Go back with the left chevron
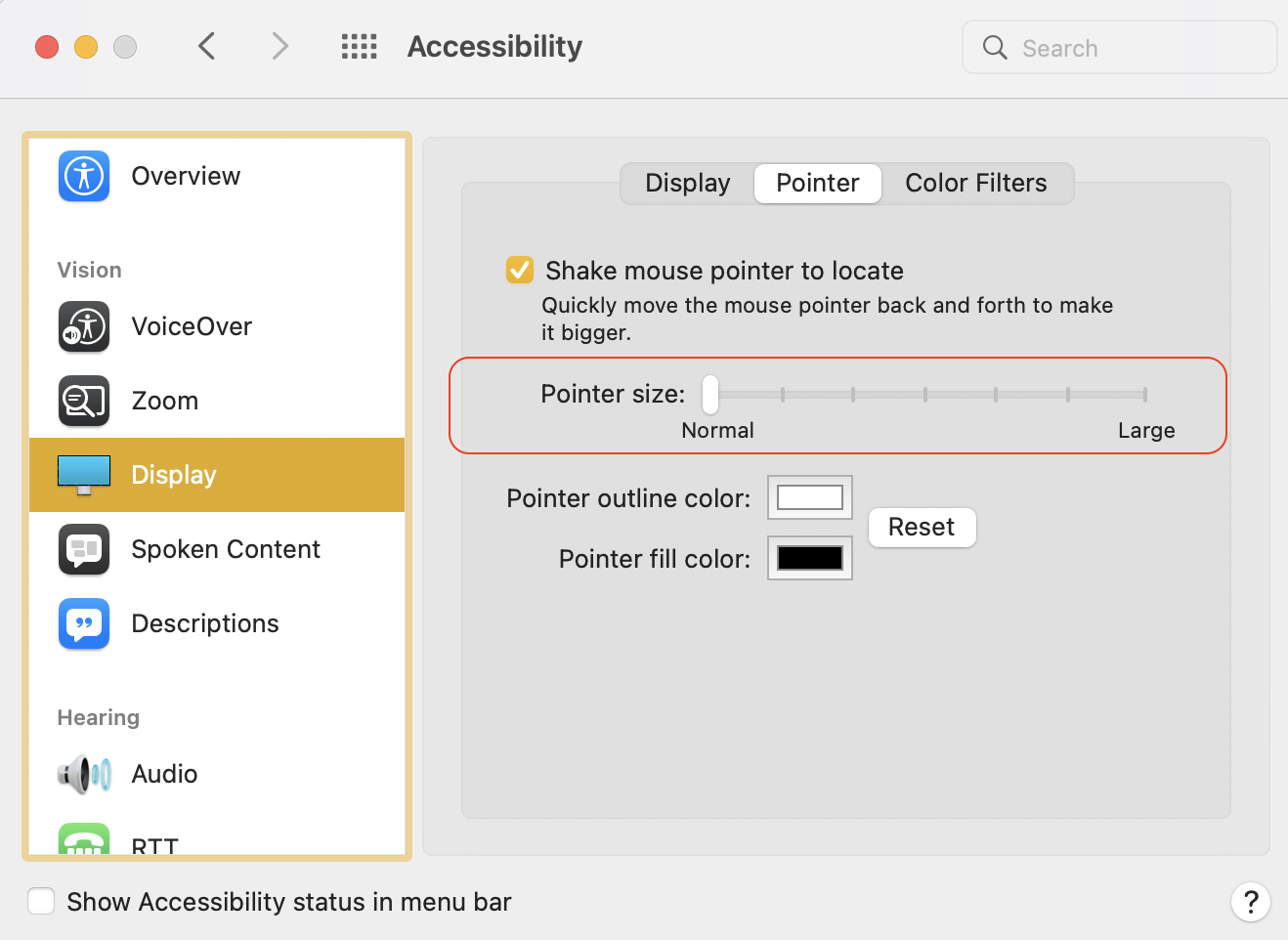1288x940 pixels. tap(206, 46)
